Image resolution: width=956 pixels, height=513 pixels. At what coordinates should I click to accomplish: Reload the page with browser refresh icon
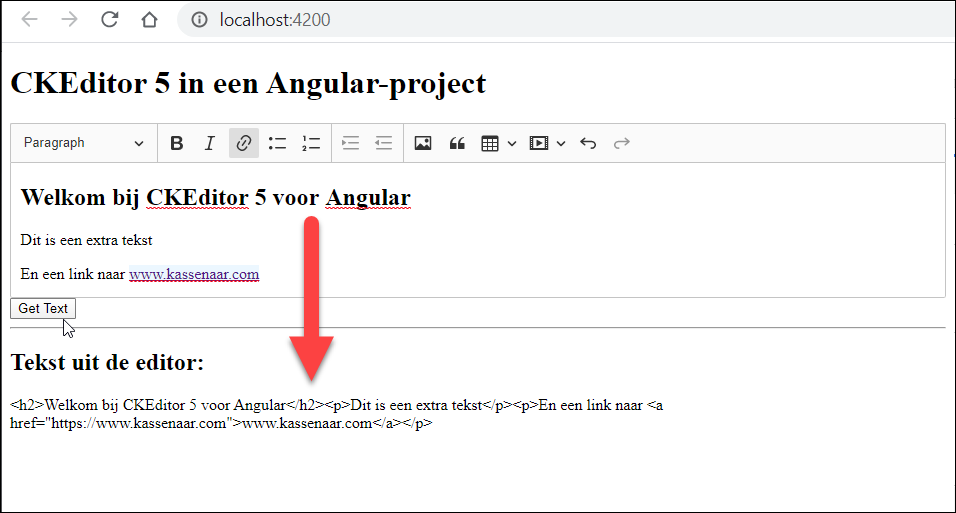tap(110, 20)
